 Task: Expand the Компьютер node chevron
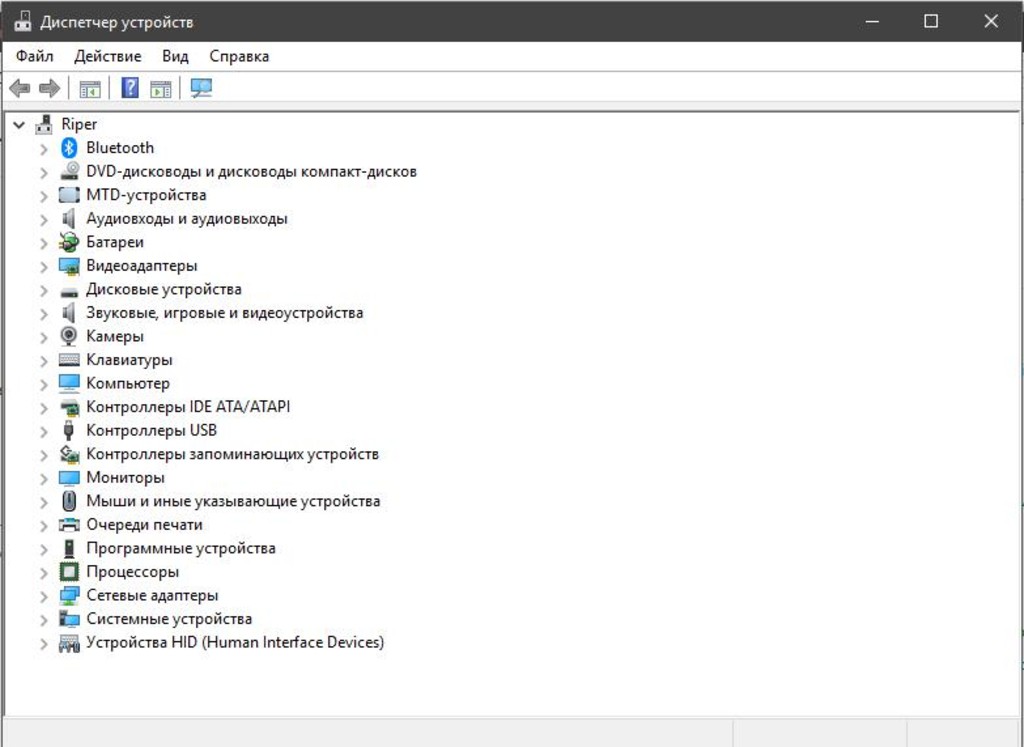click(x=44, y=384)
